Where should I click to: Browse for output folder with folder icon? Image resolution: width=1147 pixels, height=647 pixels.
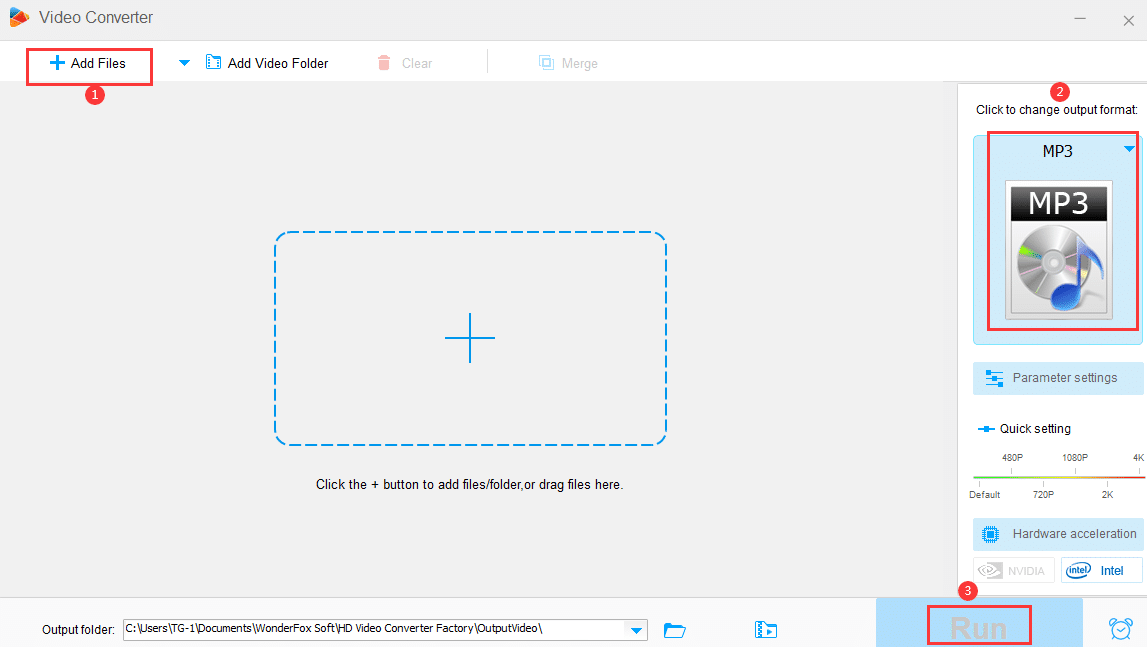[x=675, y=629]
